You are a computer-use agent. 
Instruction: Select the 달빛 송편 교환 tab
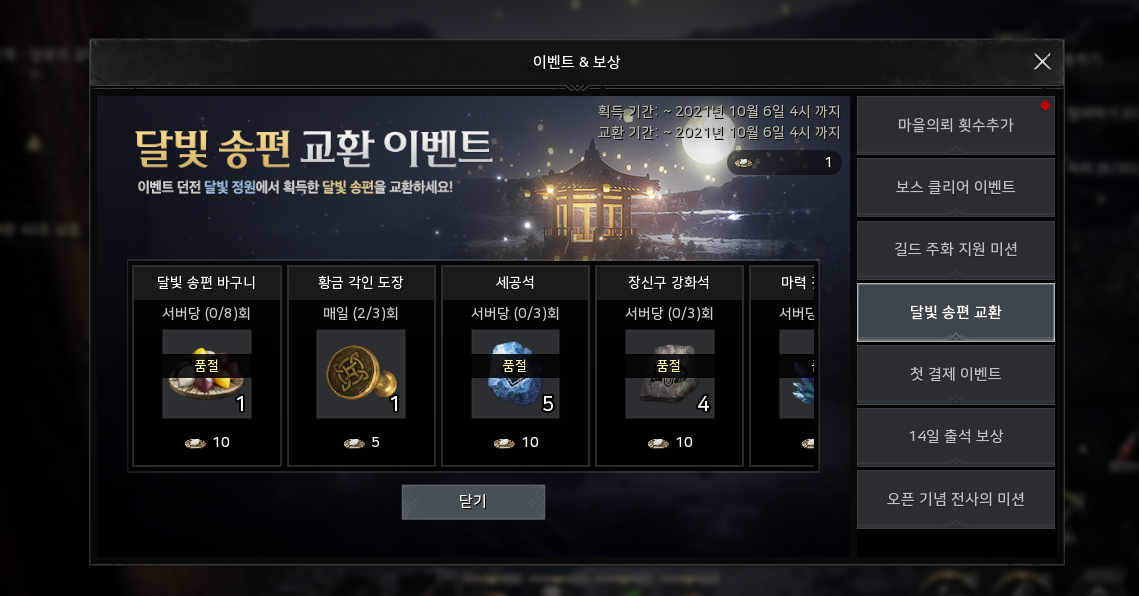point(956,312)
